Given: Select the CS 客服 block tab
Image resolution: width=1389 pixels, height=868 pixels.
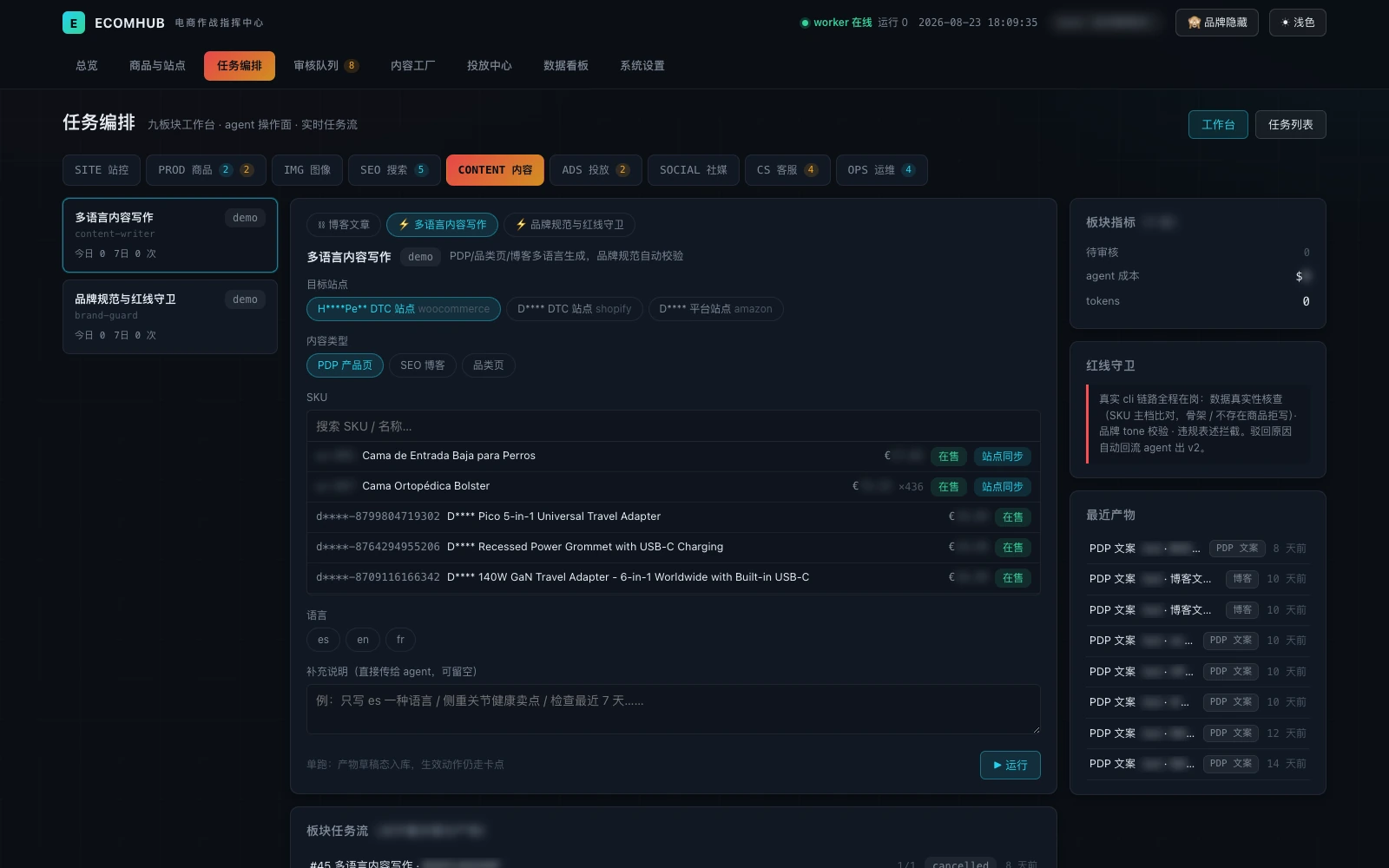Looking at the screenshot, I should coord(787,170).
